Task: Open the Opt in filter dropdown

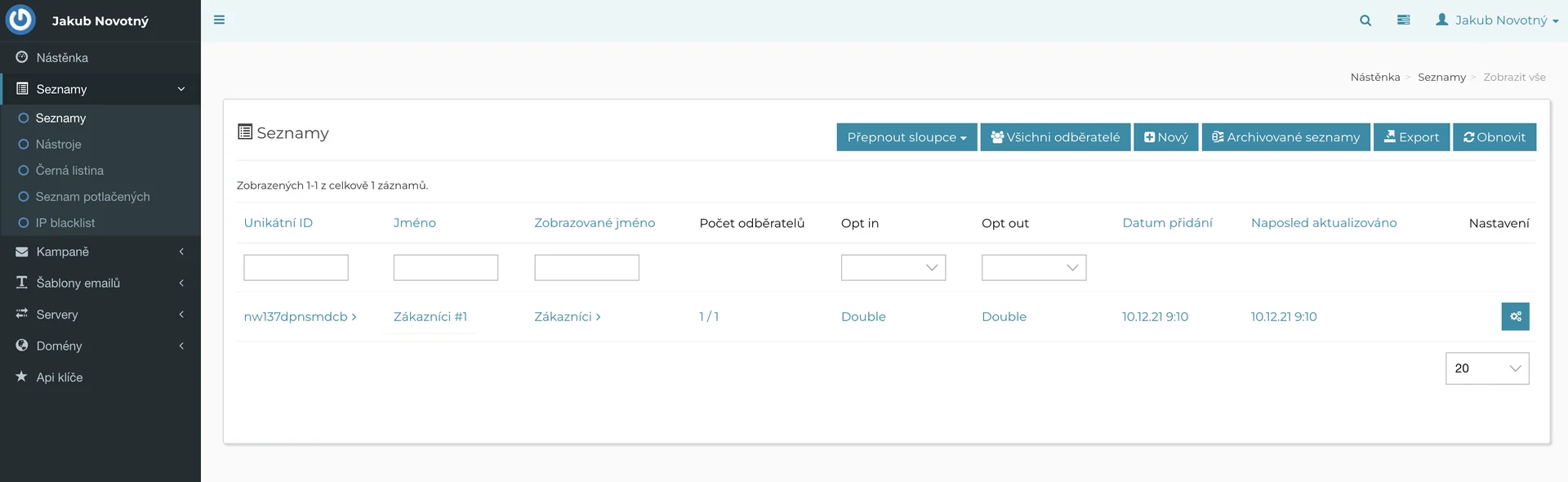Action: pos(893,268)
